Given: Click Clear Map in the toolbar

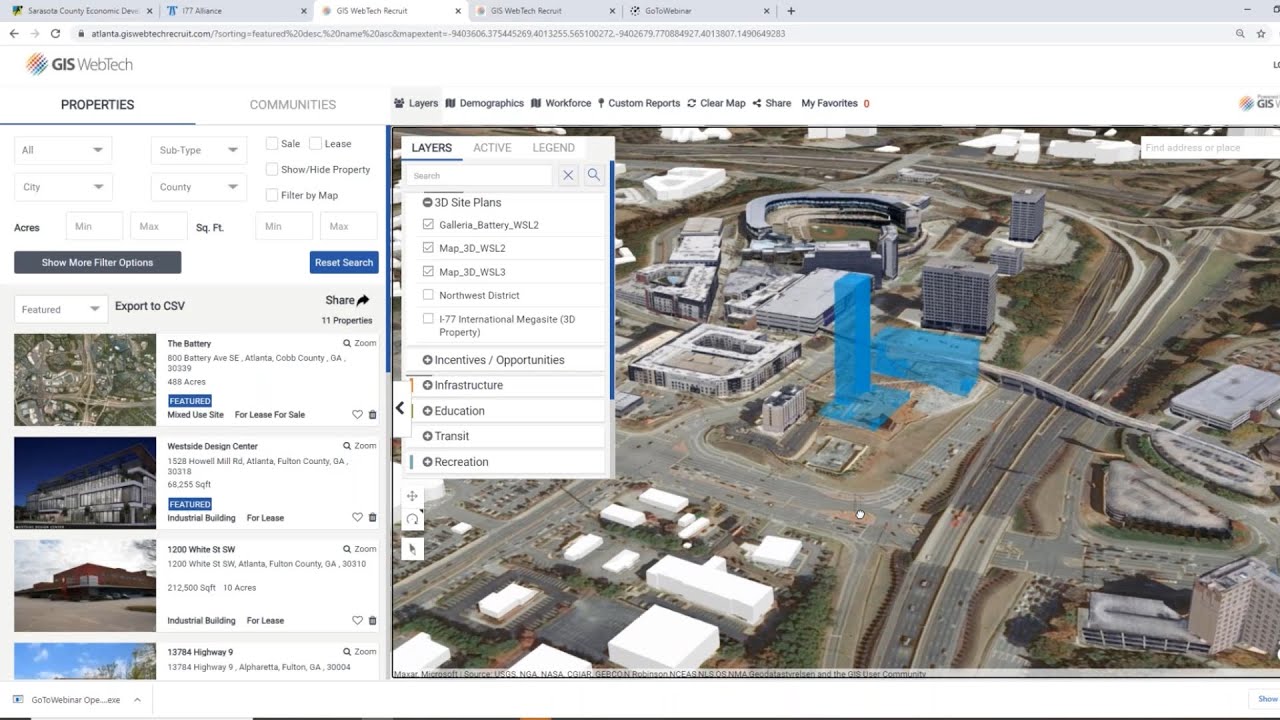Looking at the screenshot, I should click(x=716, y=103).
